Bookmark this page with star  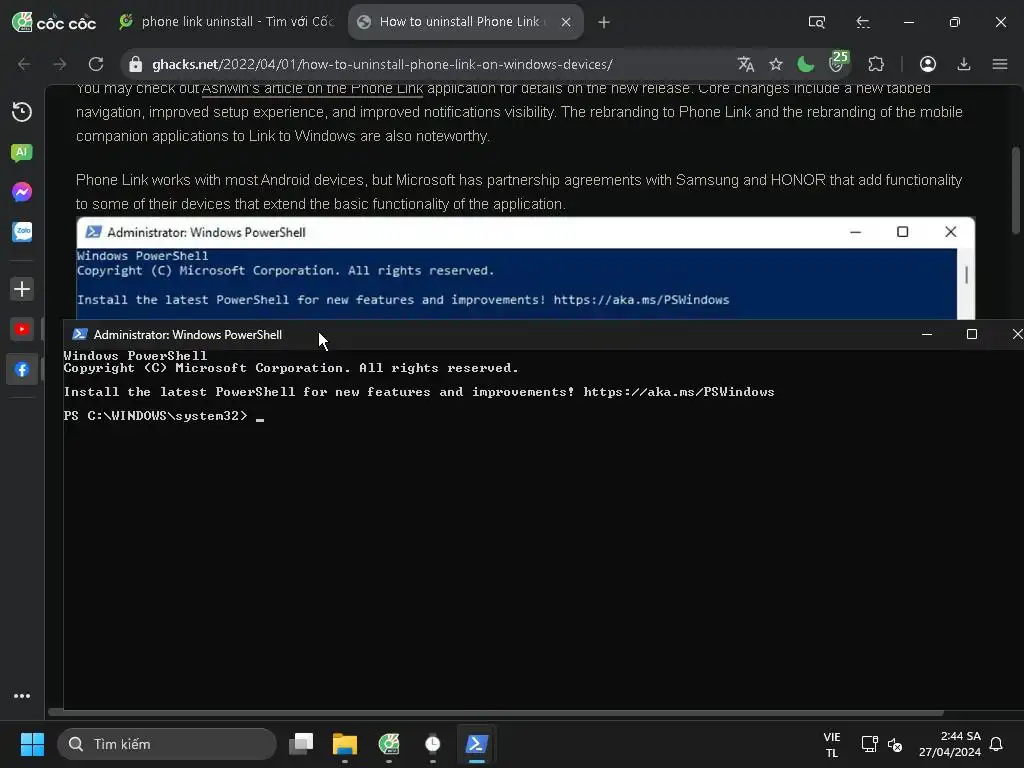[x=775, y=64]
